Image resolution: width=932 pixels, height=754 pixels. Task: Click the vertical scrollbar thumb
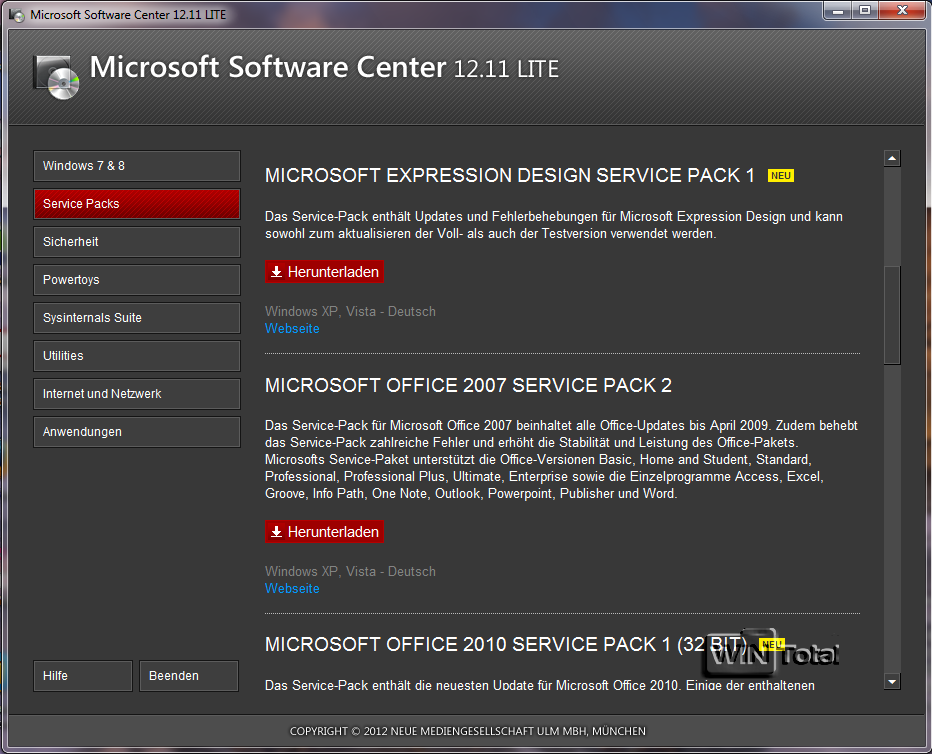892,315
